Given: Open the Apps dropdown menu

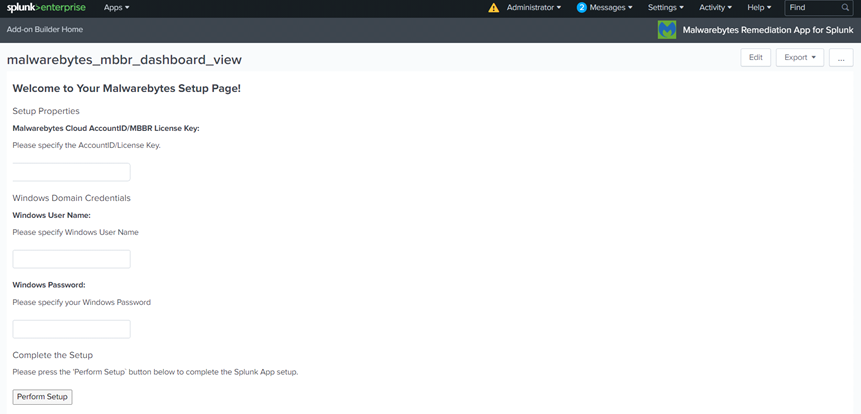Looking at the screenshot, I should click(x=116, y=8).
